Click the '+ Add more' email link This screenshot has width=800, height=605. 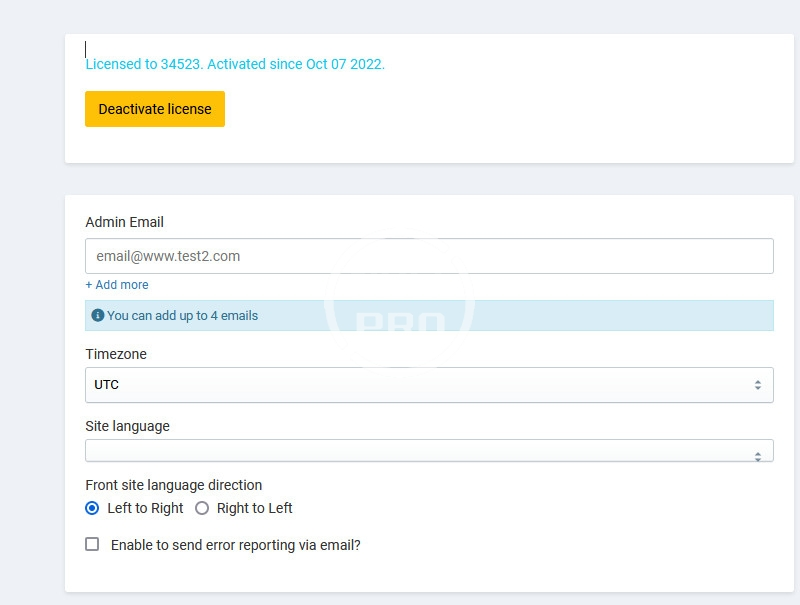[117, 285]
